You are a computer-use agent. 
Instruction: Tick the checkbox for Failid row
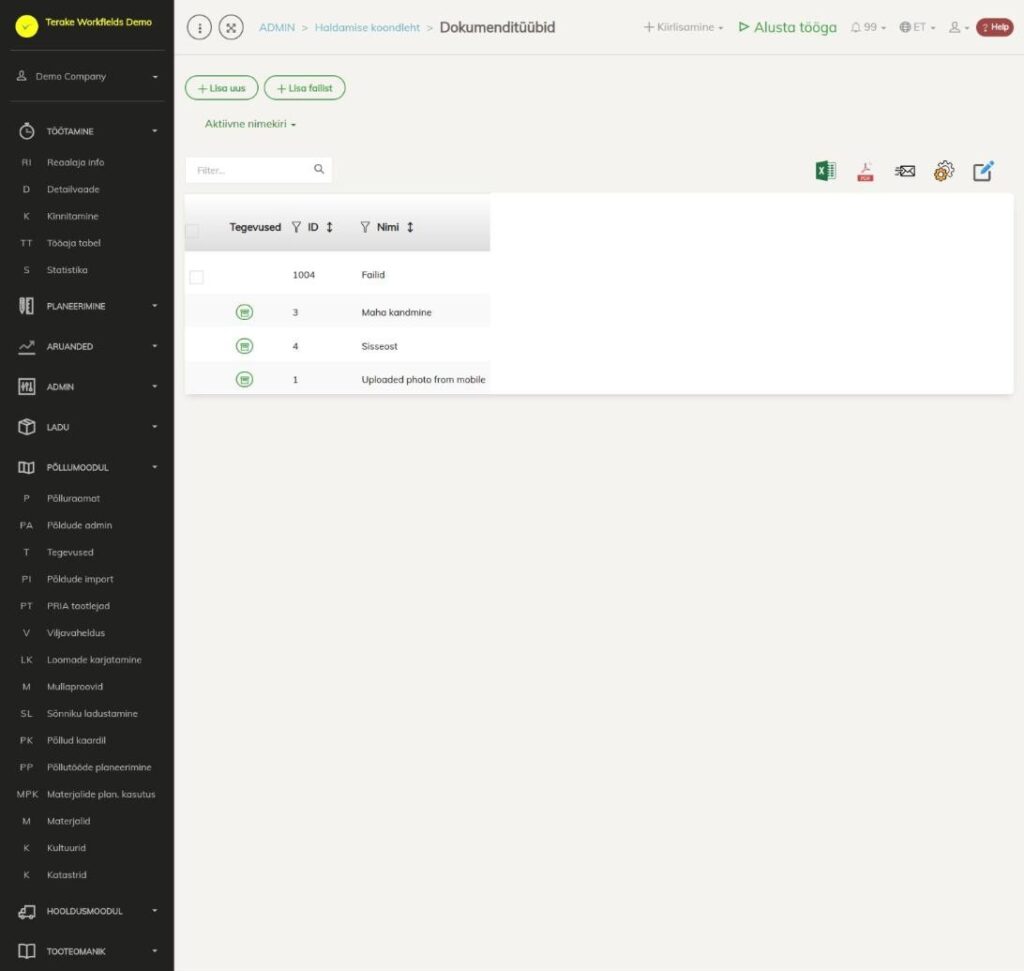coord(197,278)
